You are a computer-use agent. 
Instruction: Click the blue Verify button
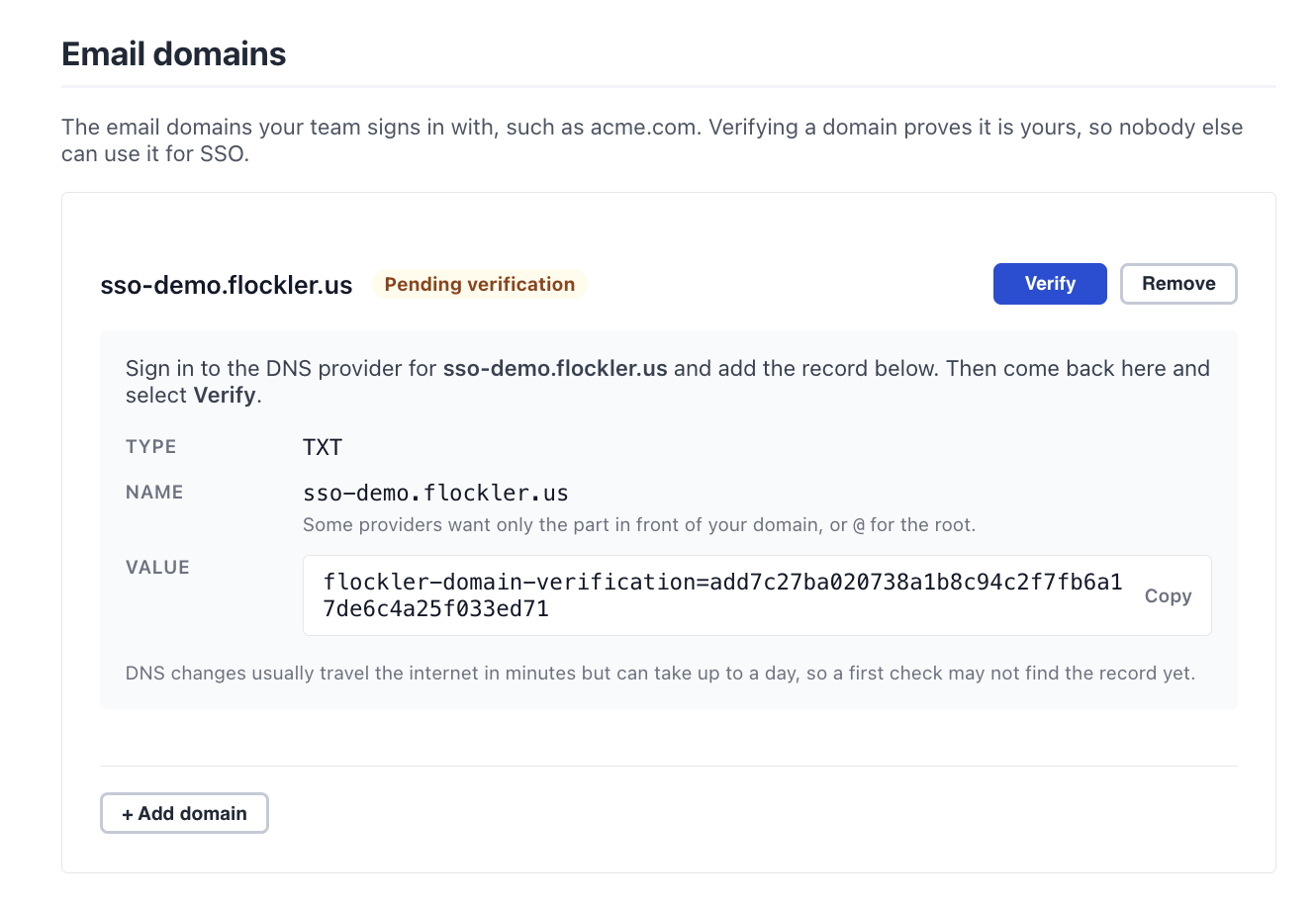(1050, 284)
